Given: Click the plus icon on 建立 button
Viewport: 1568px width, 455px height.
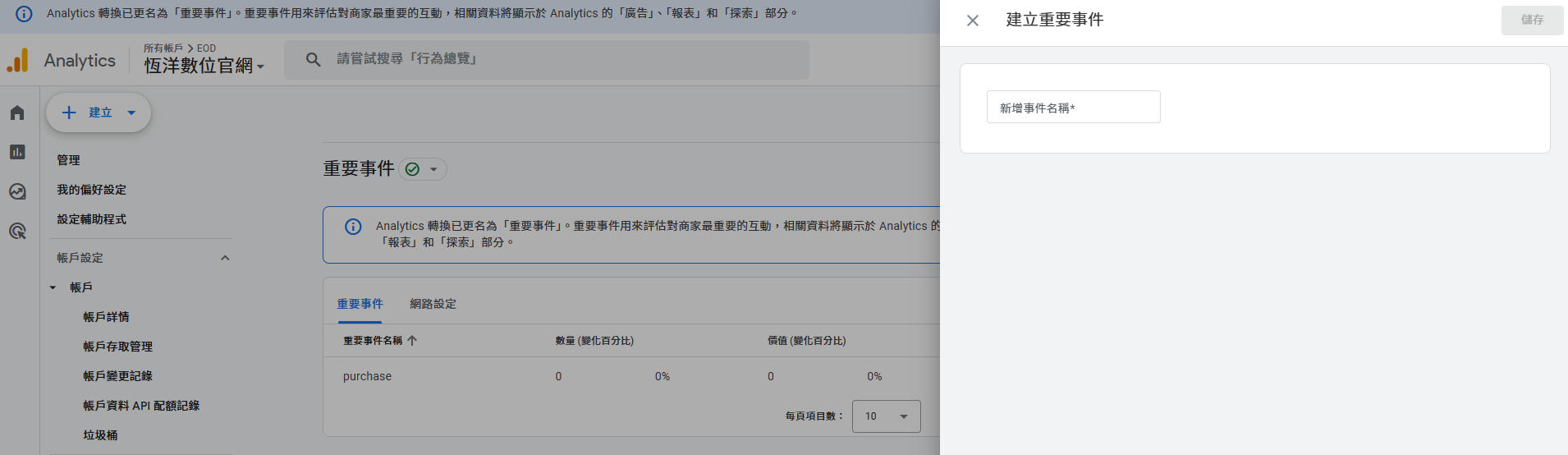Looking at the screenshot, I should [69, 113].
